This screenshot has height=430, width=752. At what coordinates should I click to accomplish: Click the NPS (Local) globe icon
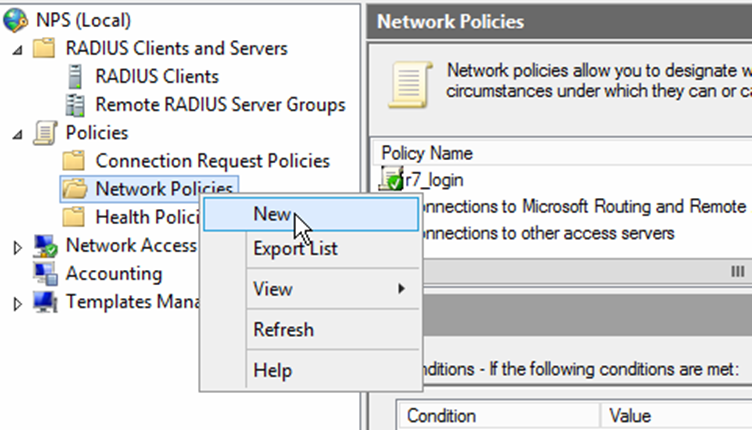tap(16, 19)
